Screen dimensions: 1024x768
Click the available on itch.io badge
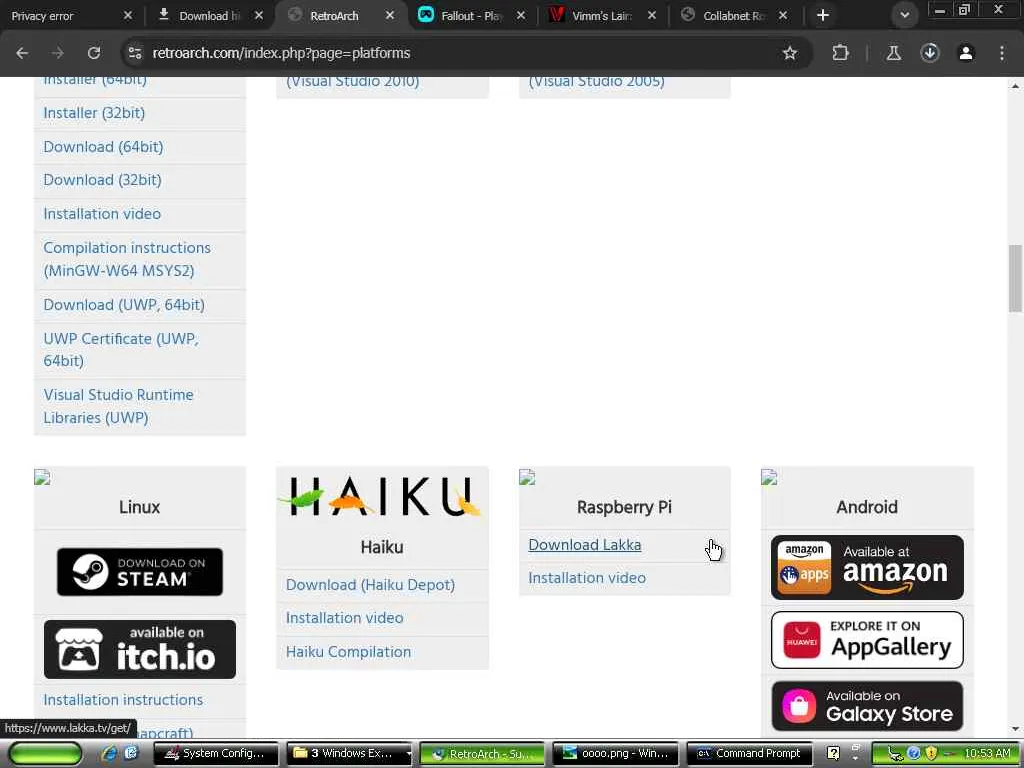point(140,649)
